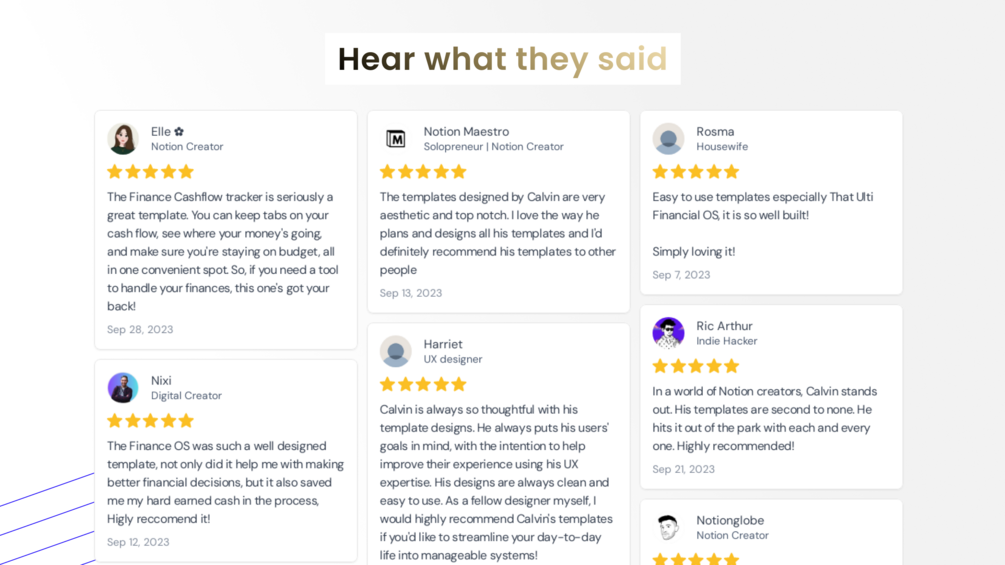Viewport: 1005px width, 565px height.
Task: Click Harriet's review text about template designs
Action: (496, 482)
